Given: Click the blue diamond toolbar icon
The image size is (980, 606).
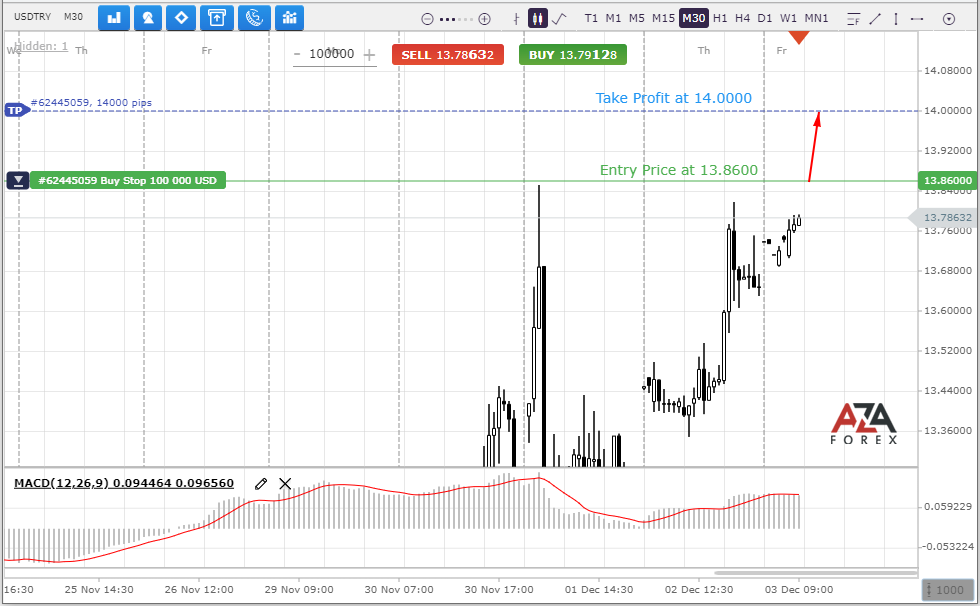Looking at the screenshot, I should tap(181, 18).
